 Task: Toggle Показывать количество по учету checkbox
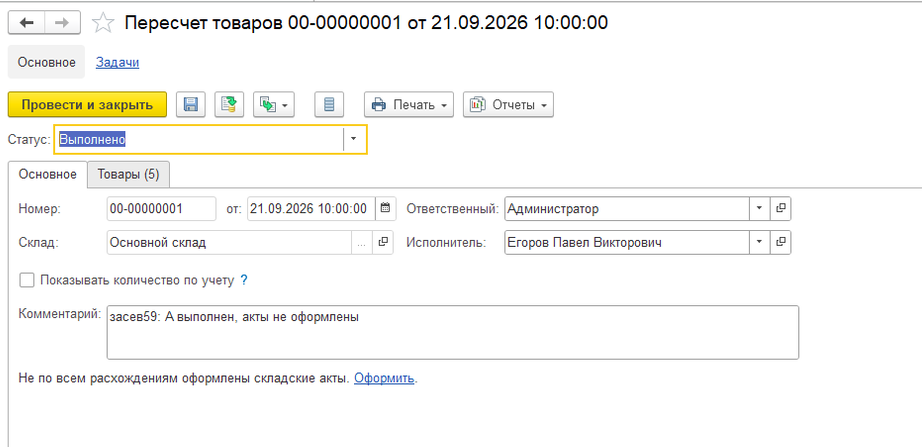coord(27,280)
